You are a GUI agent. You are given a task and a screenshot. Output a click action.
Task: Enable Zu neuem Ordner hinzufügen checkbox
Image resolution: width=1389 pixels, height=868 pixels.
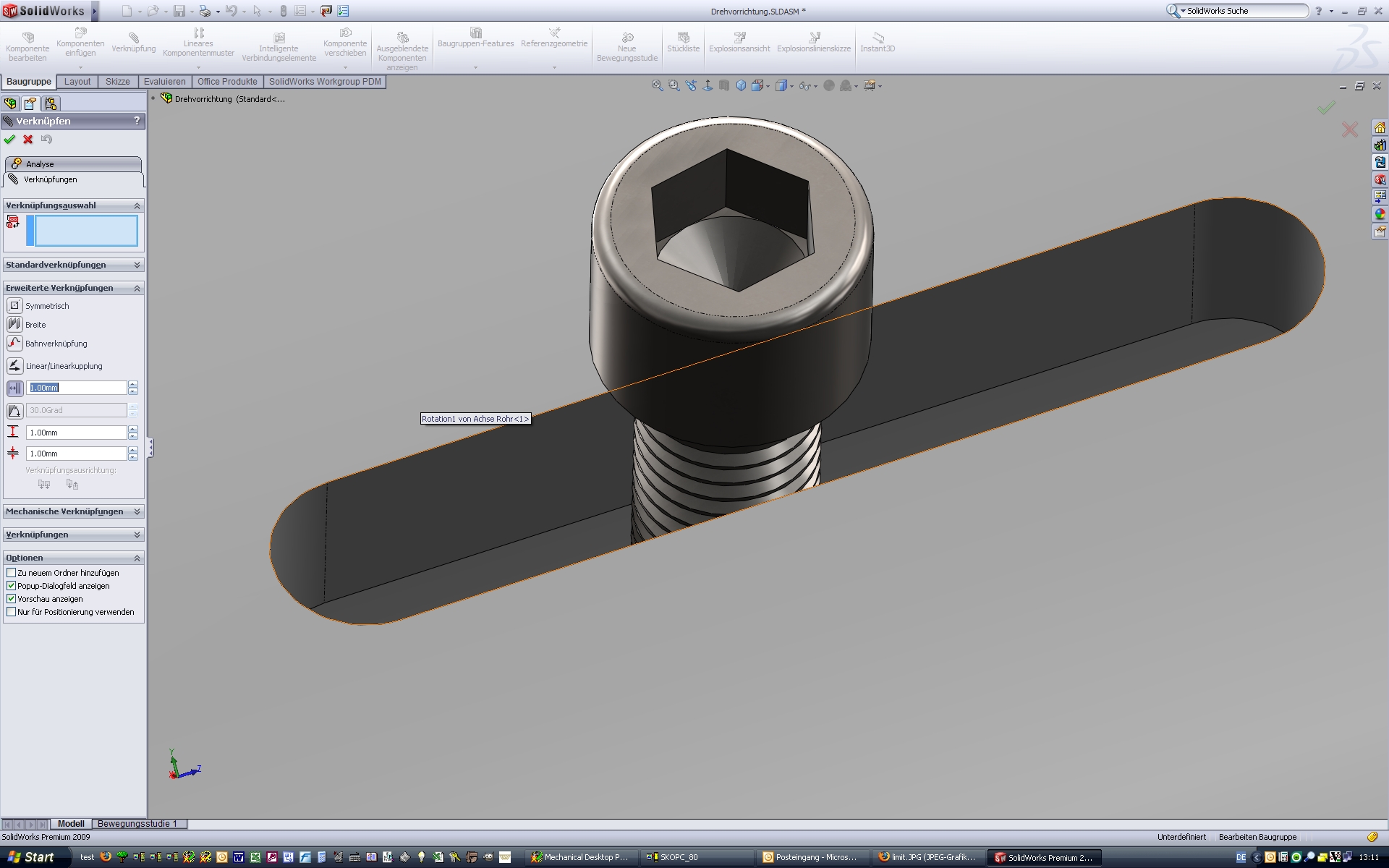(12, 573)
